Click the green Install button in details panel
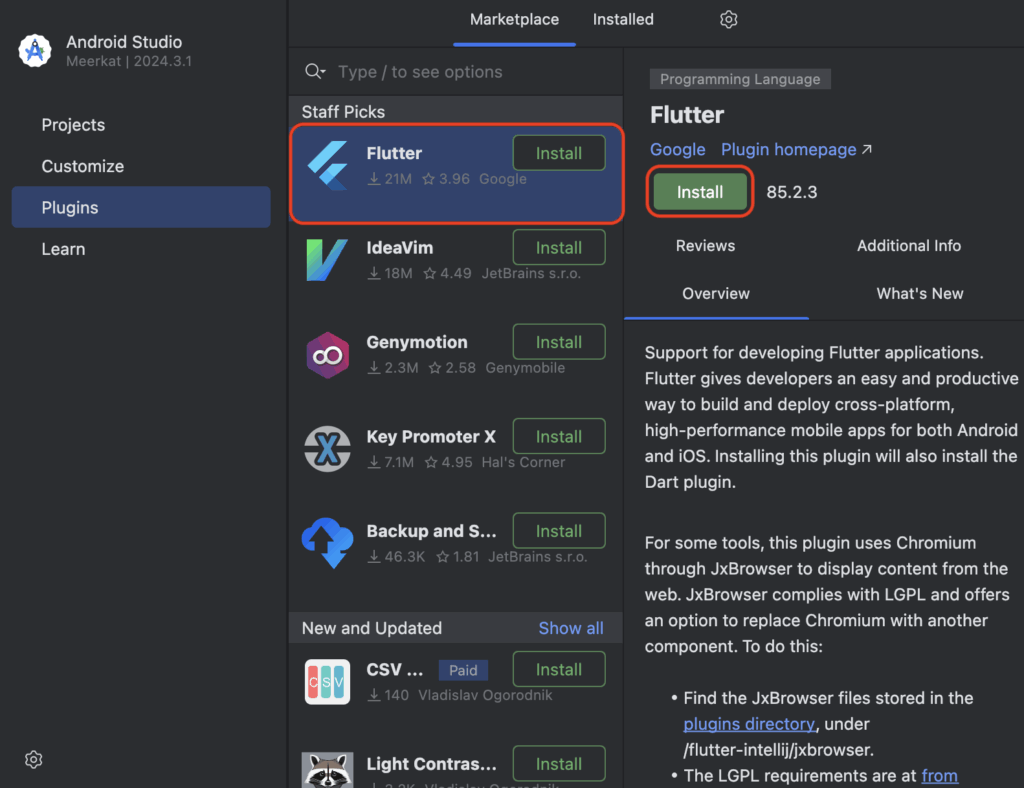The width and height of the screenshot is (1024, 788). click(x=700, y=192)
